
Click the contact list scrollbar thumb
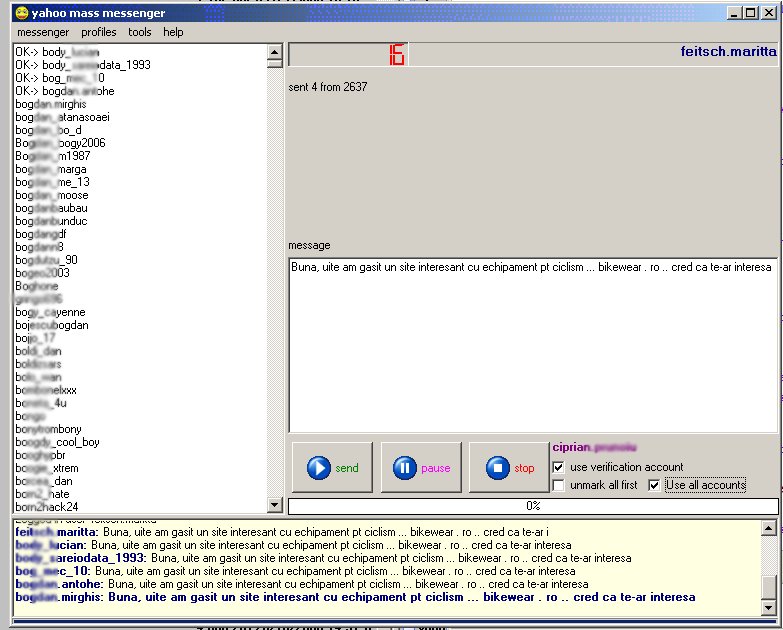(x=275, y=63)
